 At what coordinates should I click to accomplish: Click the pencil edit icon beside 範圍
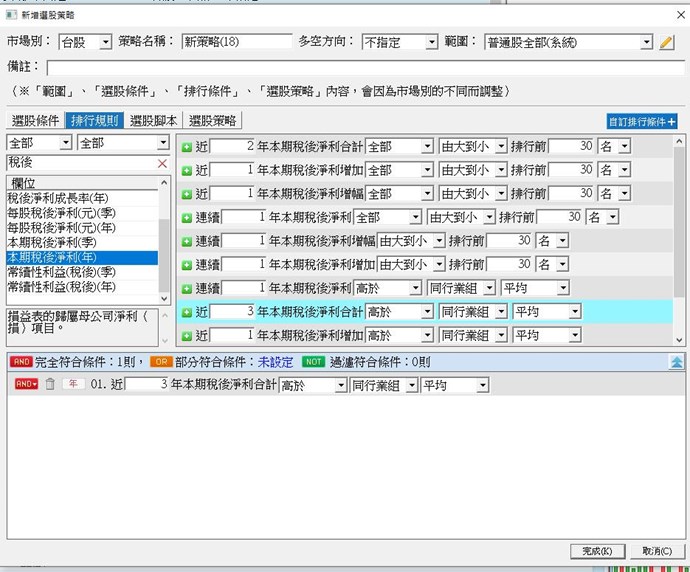pos(667,43)
